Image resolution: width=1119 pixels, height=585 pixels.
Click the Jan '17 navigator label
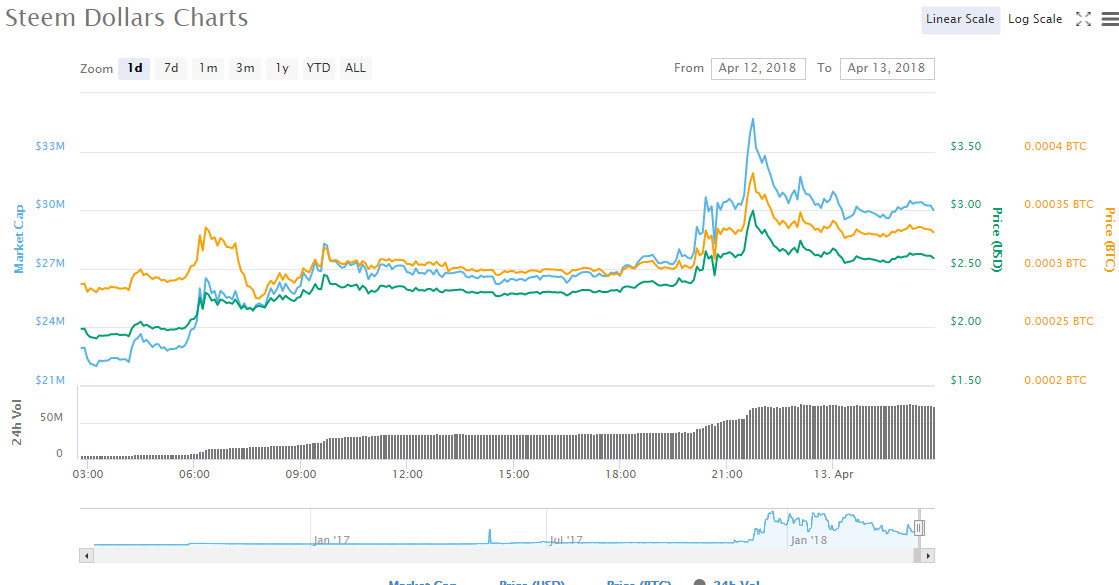tap(332, 540)
